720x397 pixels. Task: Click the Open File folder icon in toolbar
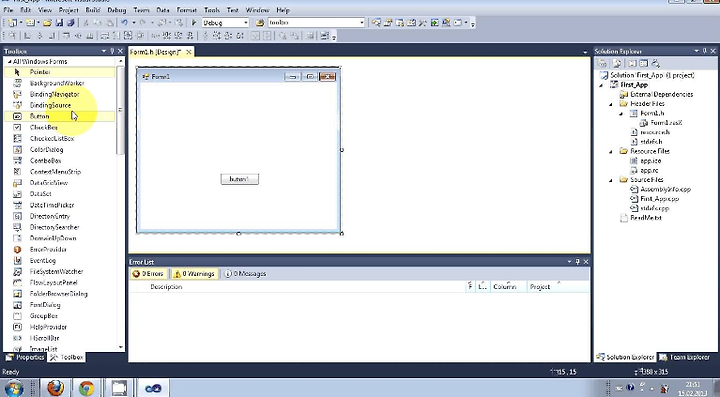tap(47, 22)
